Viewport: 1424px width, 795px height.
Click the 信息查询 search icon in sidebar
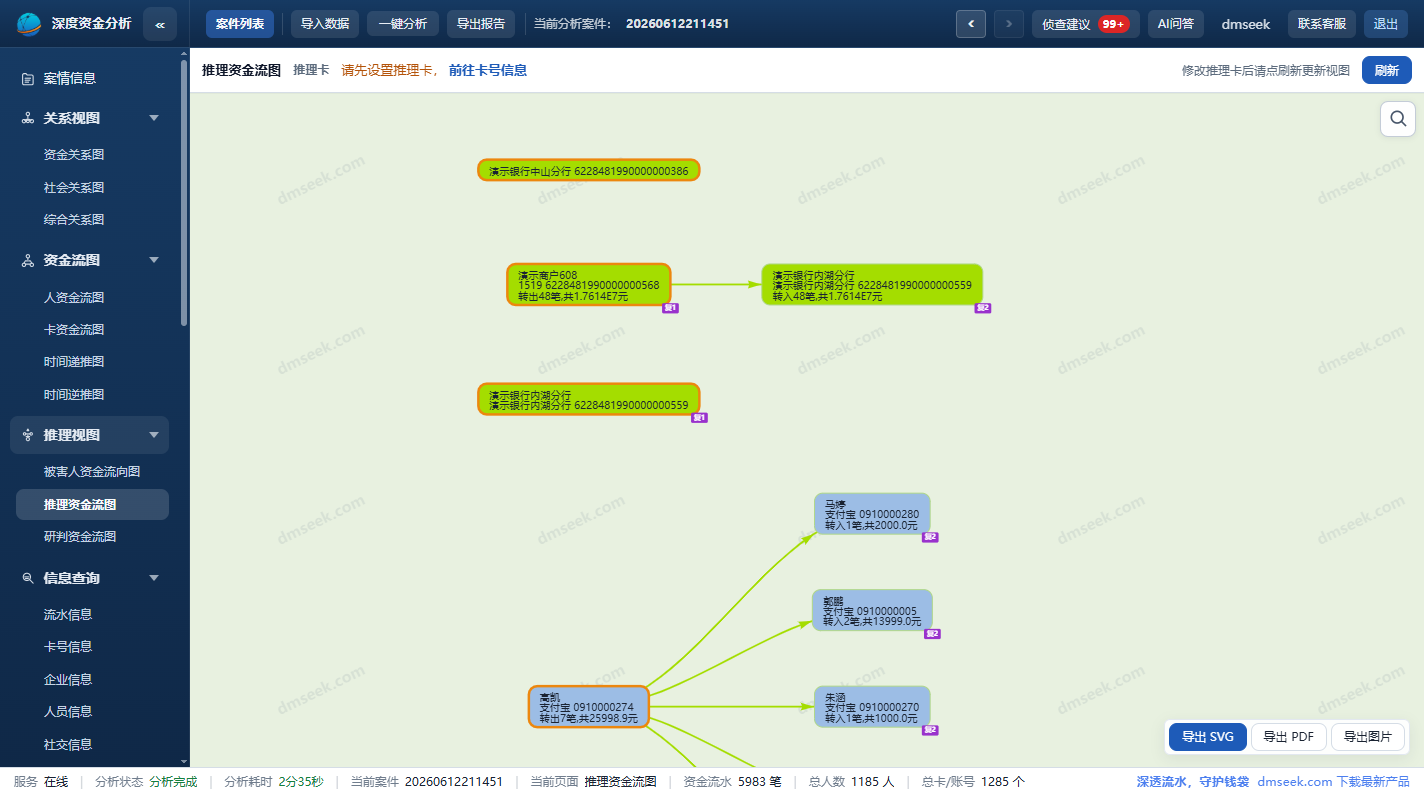pos(28,578)
